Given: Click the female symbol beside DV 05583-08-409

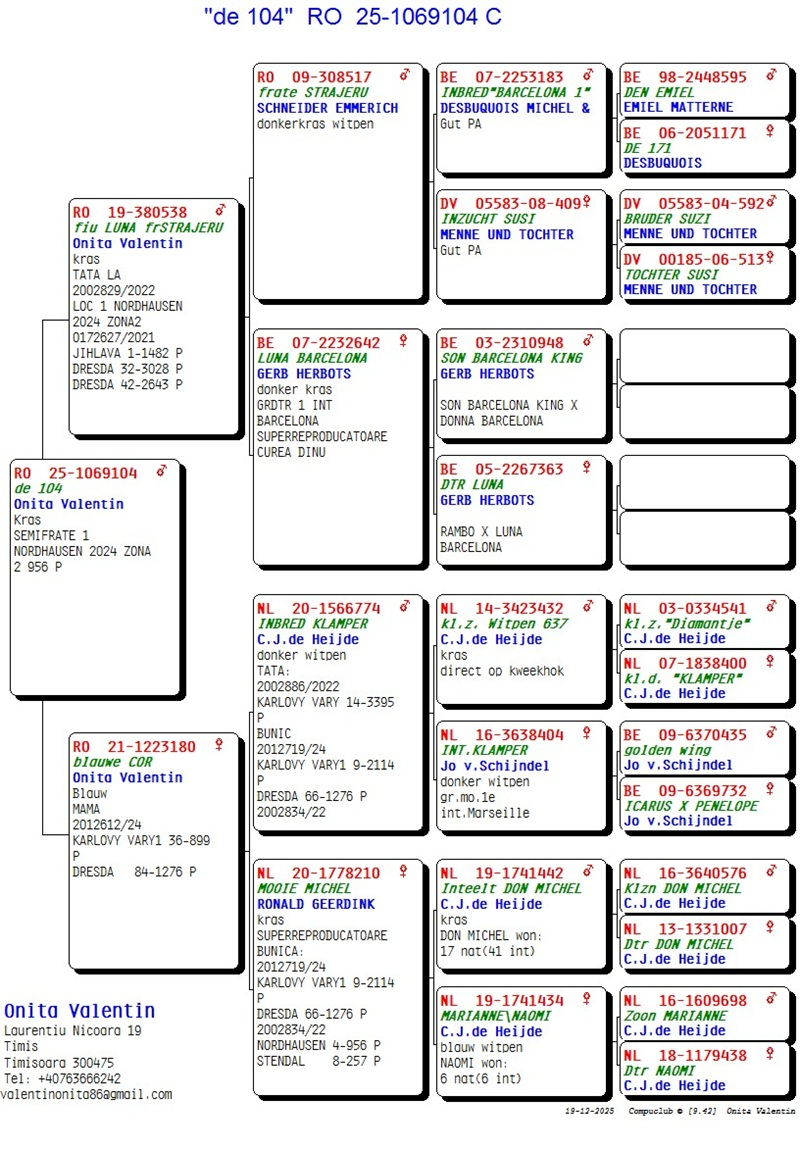Looking at the screenshot, I should [587, 203].
